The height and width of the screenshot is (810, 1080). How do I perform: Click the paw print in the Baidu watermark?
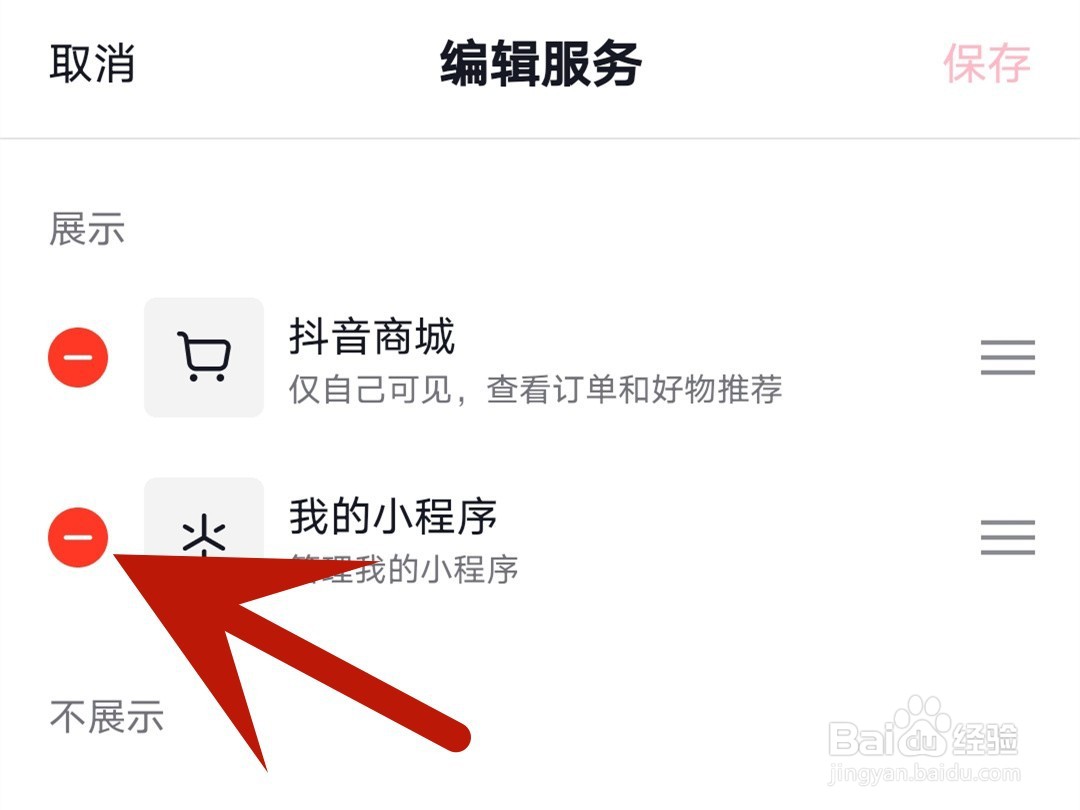(922, 727)
